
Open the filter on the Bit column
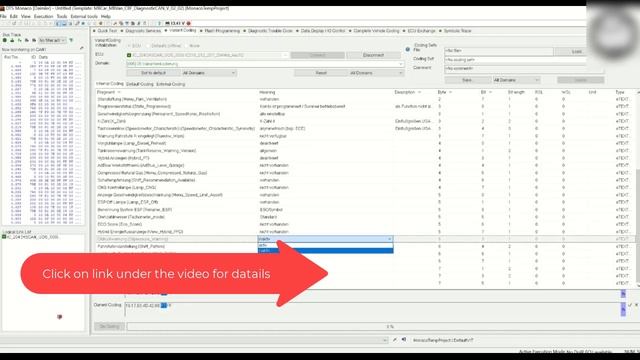[490, 92]
